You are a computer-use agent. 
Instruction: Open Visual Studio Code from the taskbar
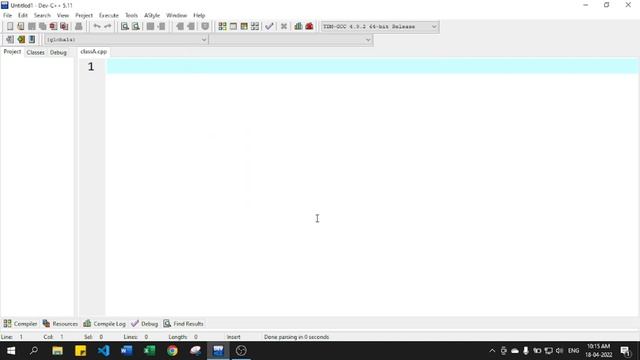click(x=104, y=351)
